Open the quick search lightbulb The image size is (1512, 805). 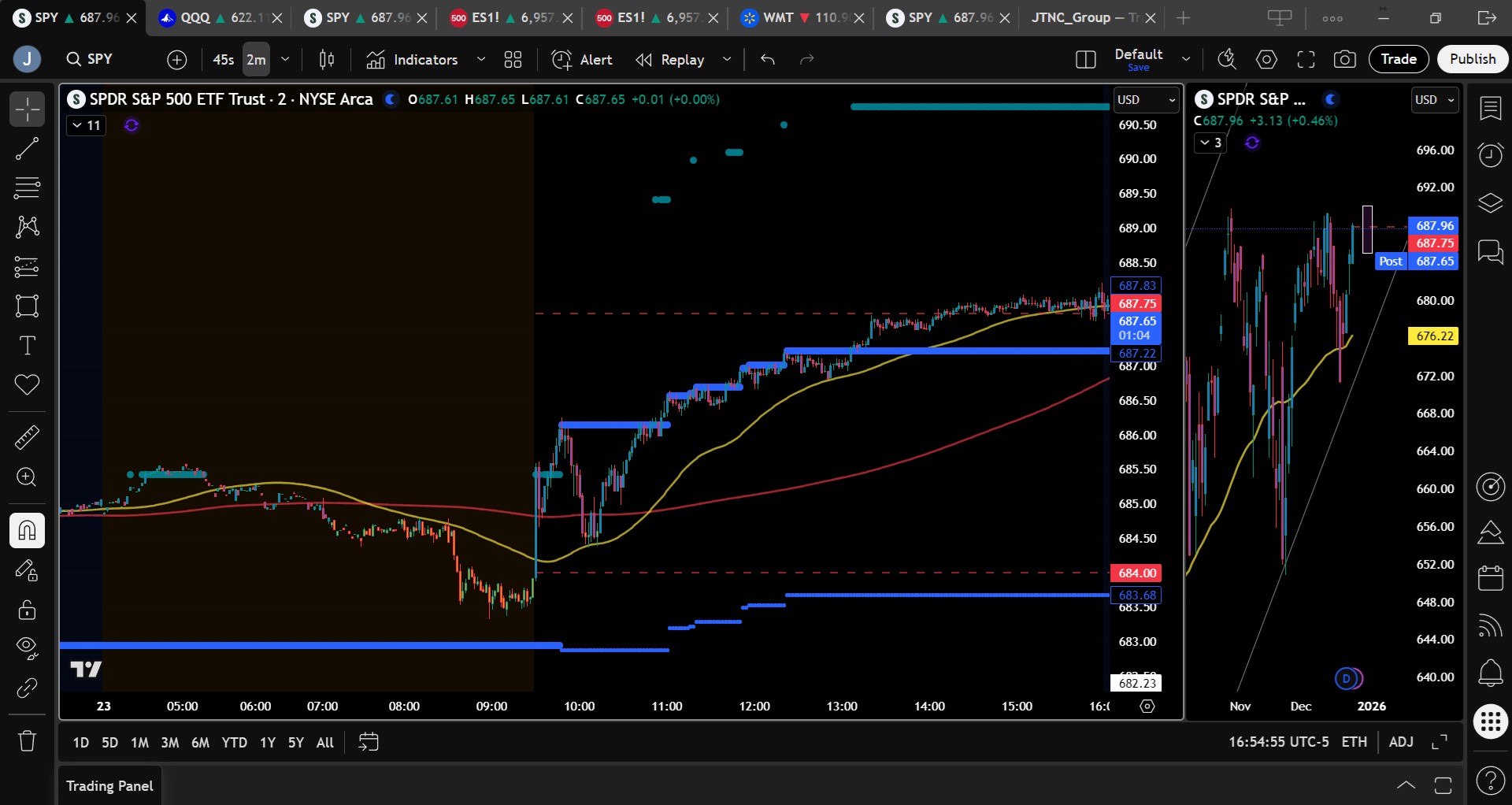[1227, 60]
